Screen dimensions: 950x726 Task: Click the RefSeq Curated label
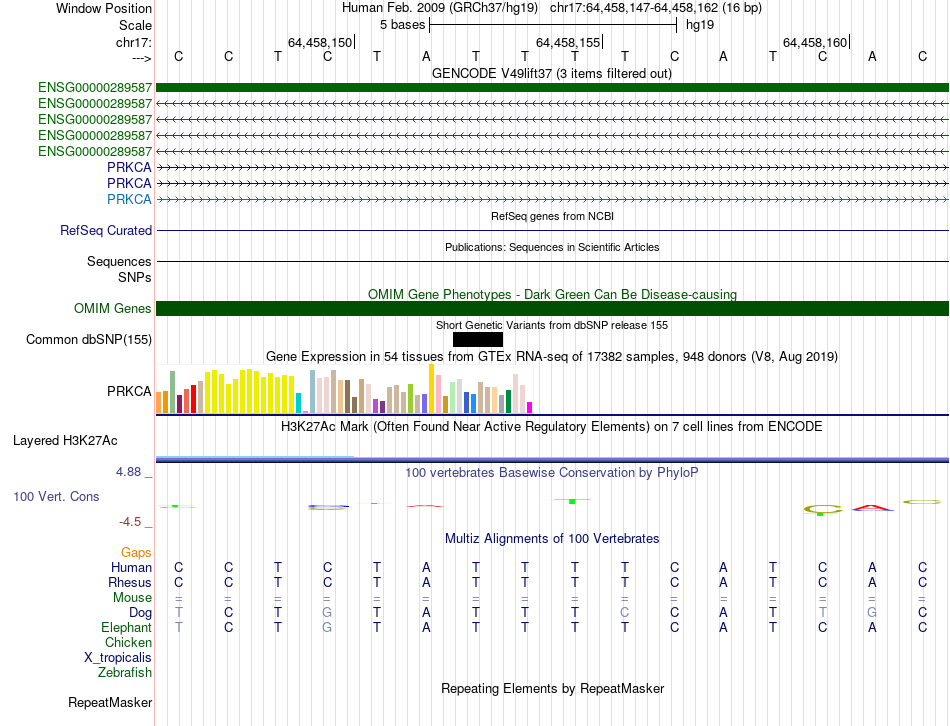(x=106, y=231)
